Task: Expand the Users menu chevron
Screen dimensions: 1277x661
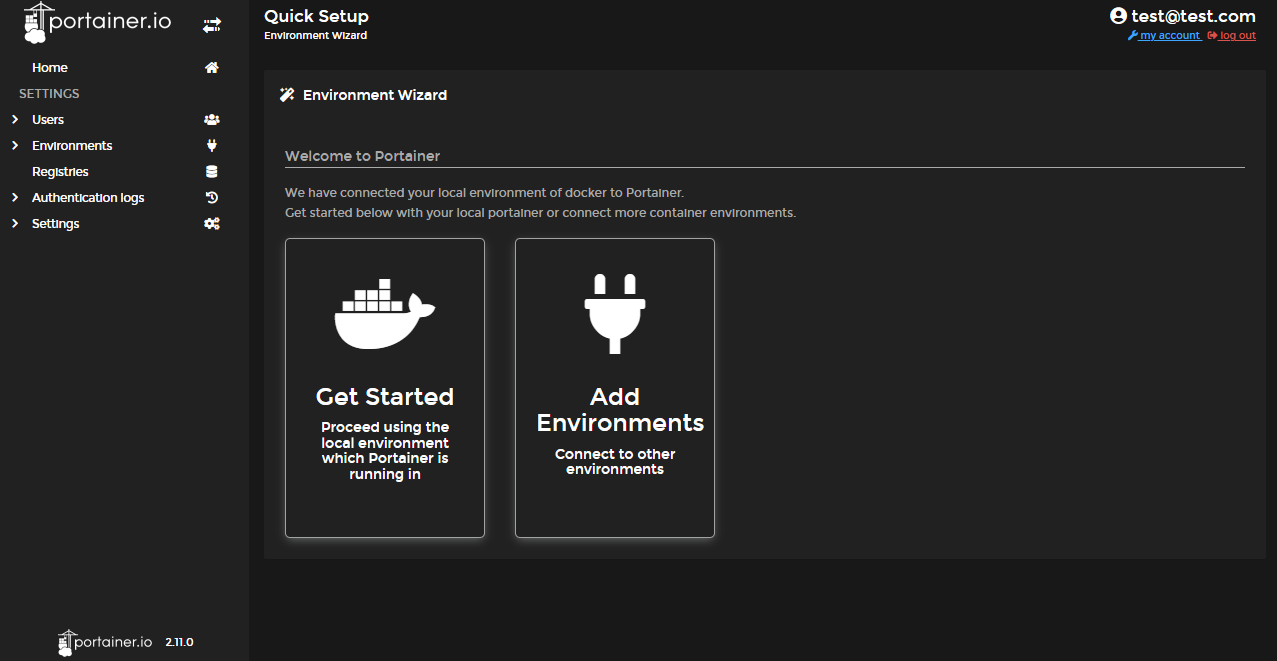Action: (15, 120)
